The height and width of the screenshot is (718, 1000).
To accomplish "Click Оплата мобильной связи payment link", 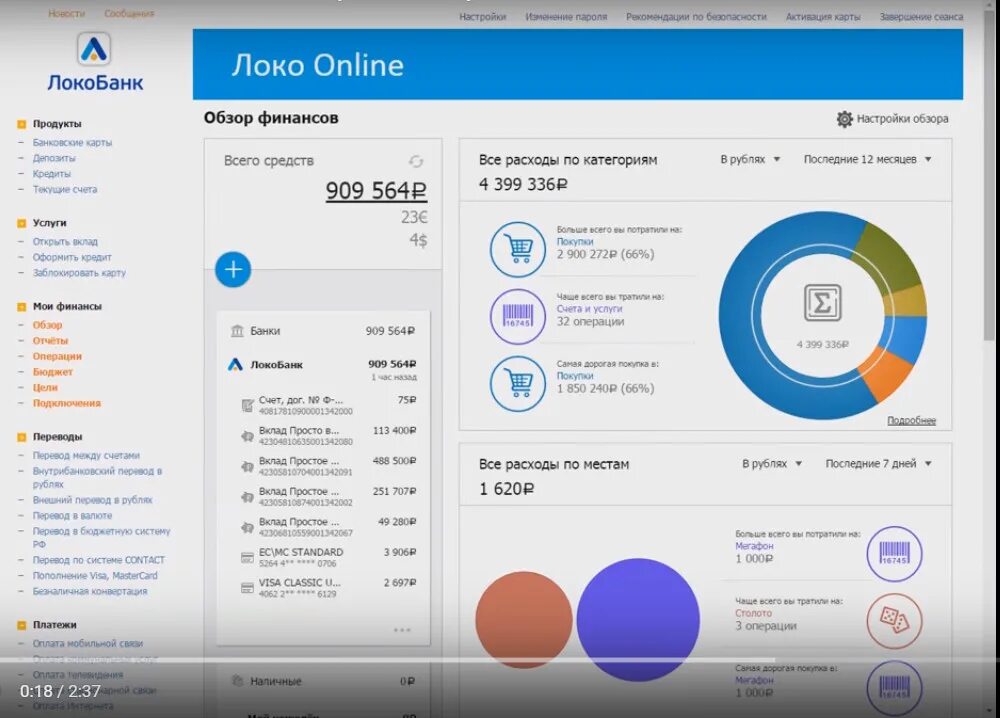I will pyautogui.click(x=88, y=643).
